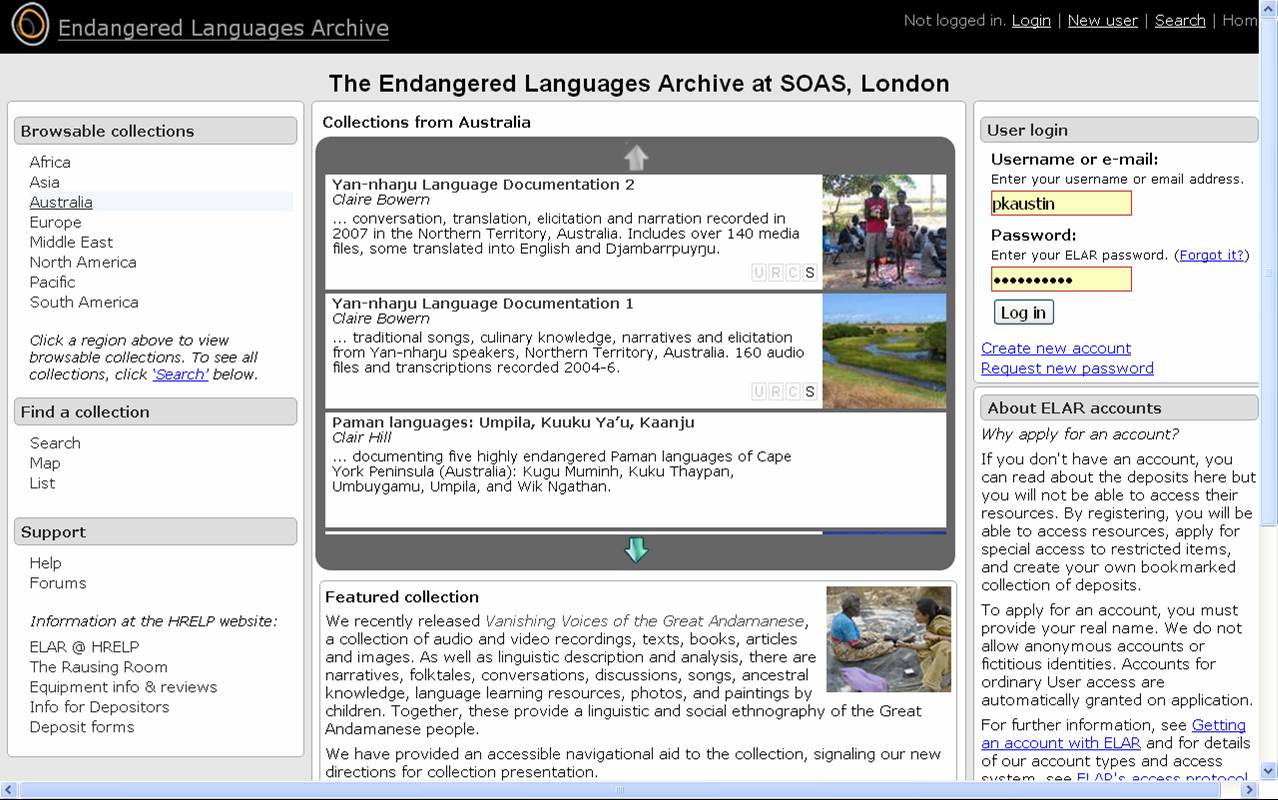The width and height of the screenshot is (1278, 800).
Task: Click User login panel header
Action: [x=1119, y=130]
